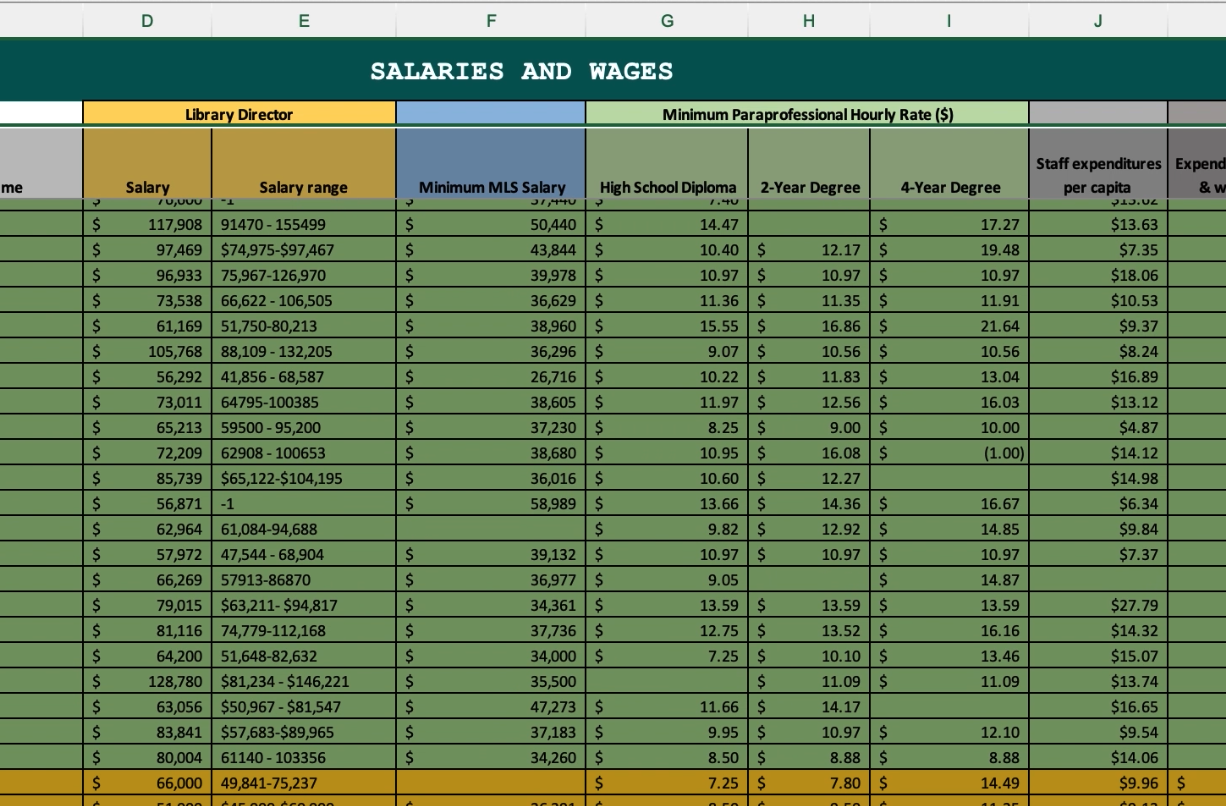Select per capita cell $9.96
The width and height of the screenshot is (1226, 806).
click(1098, 784)
